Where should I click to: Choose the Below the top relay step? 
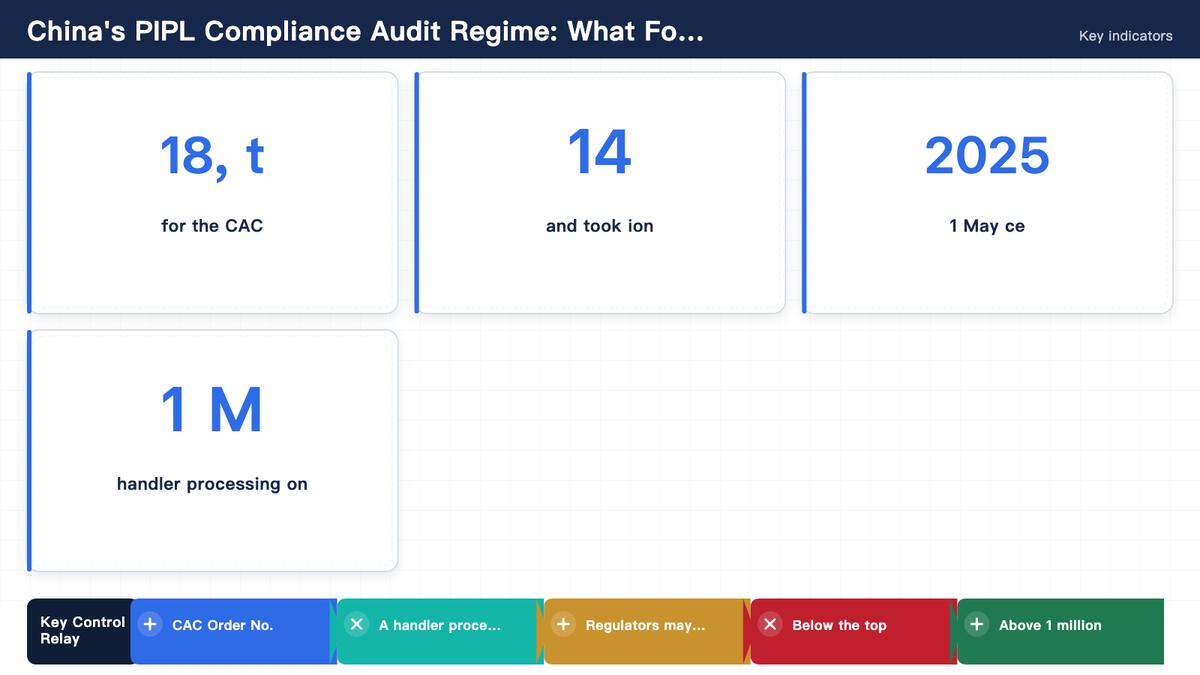(x=854, y=631)
